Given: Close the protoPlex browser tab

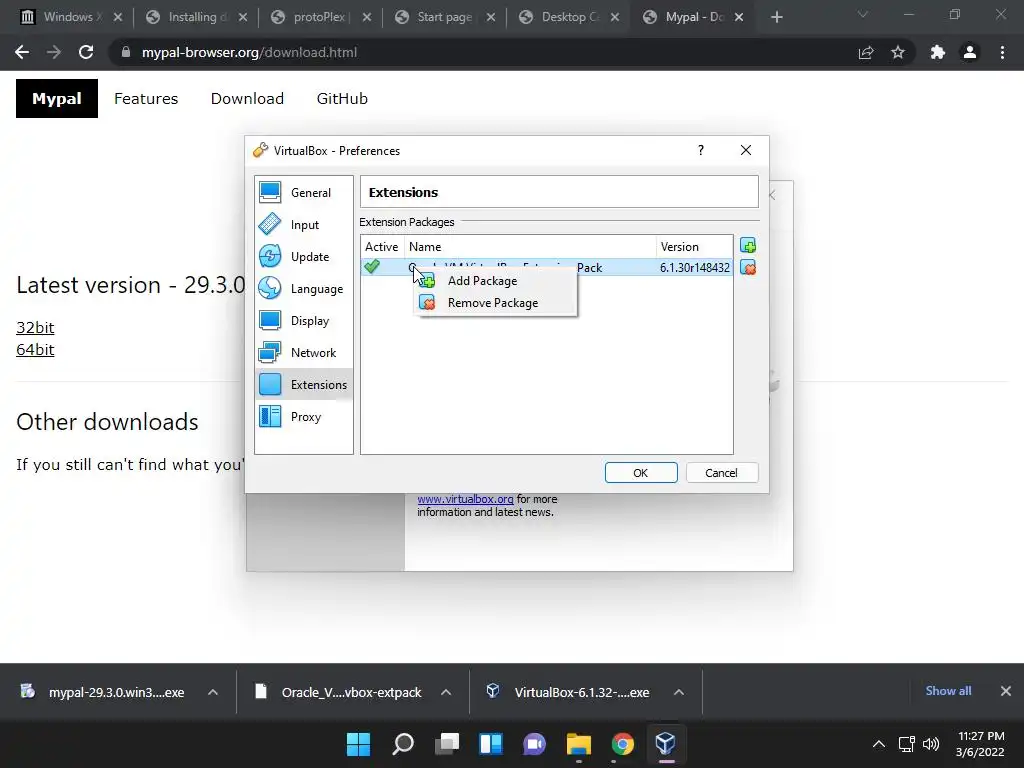Looking at the screenshot, I should pyautogui.click(x=367, y=18).
